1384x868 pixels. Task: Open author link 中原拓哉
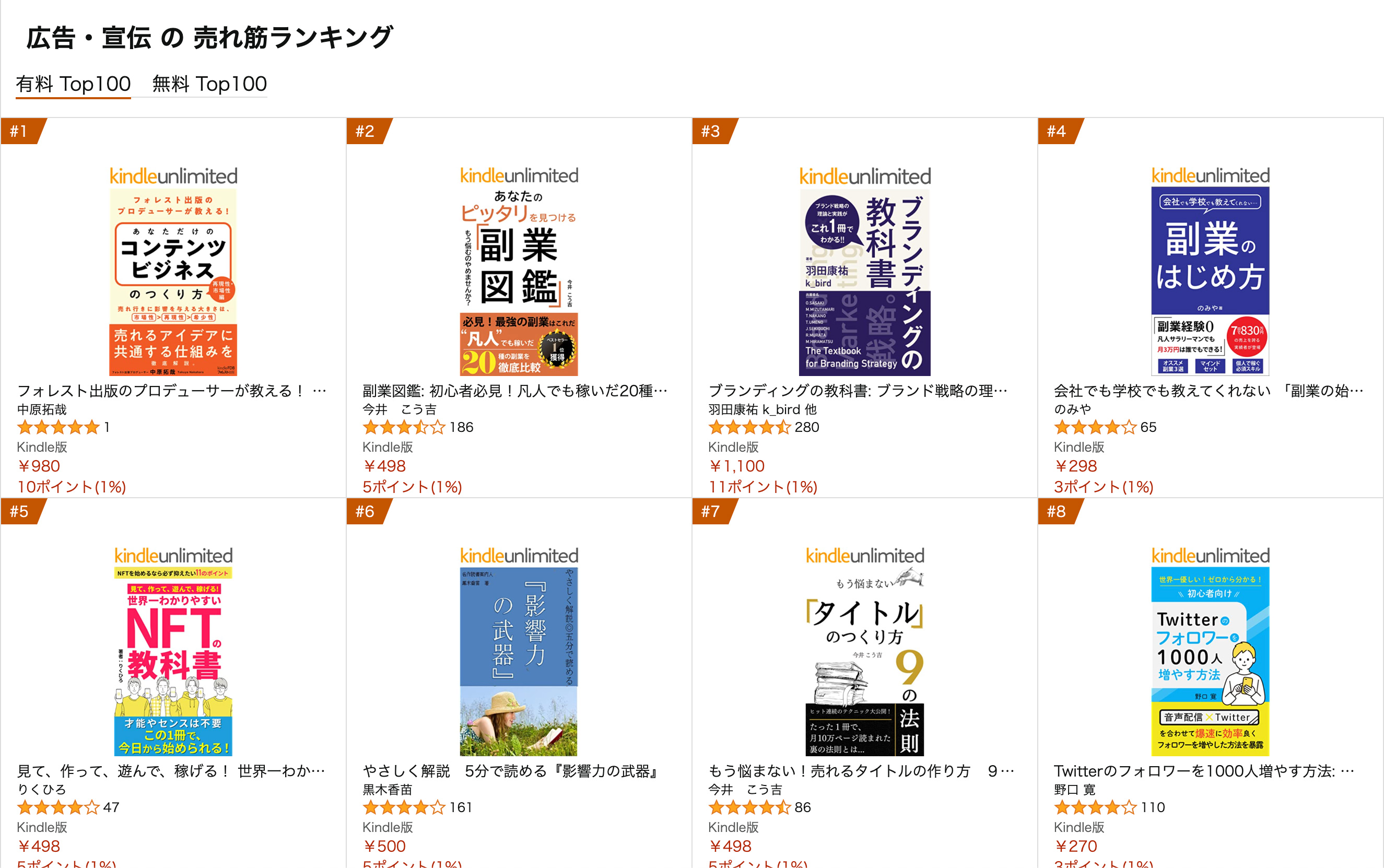[x=42, y=409]
